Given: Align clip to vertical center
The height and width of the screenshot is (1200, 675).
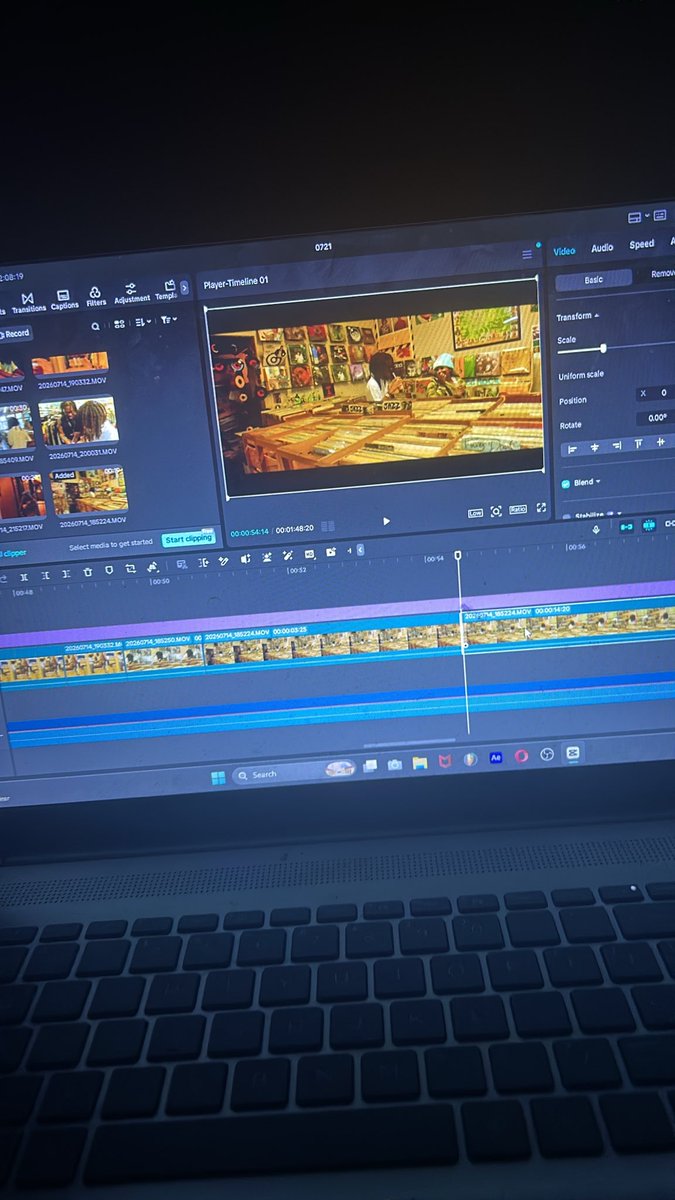Looking at the screenshot, I should click(660, 441).
